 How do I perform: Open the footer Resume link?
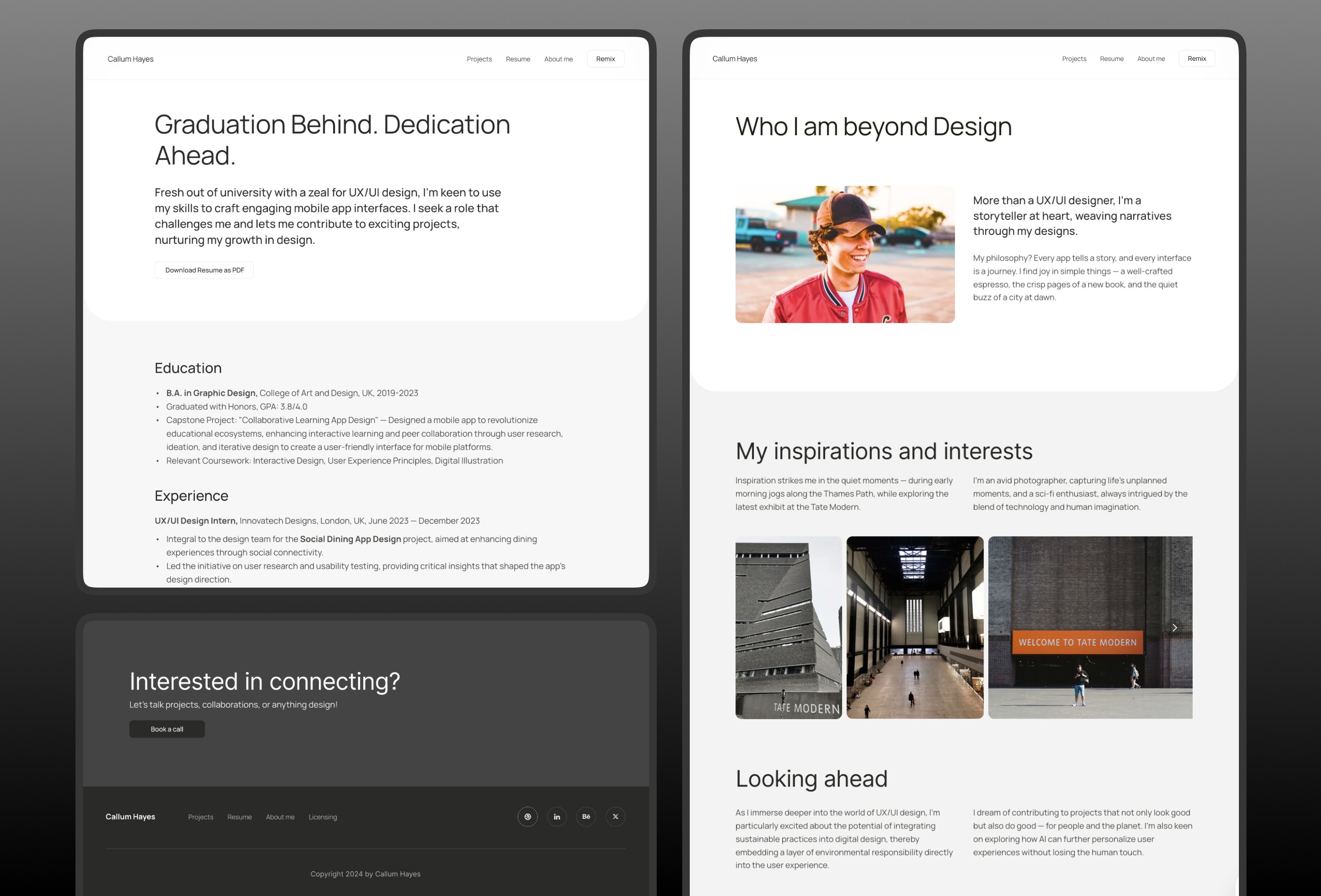coord(239,817)
